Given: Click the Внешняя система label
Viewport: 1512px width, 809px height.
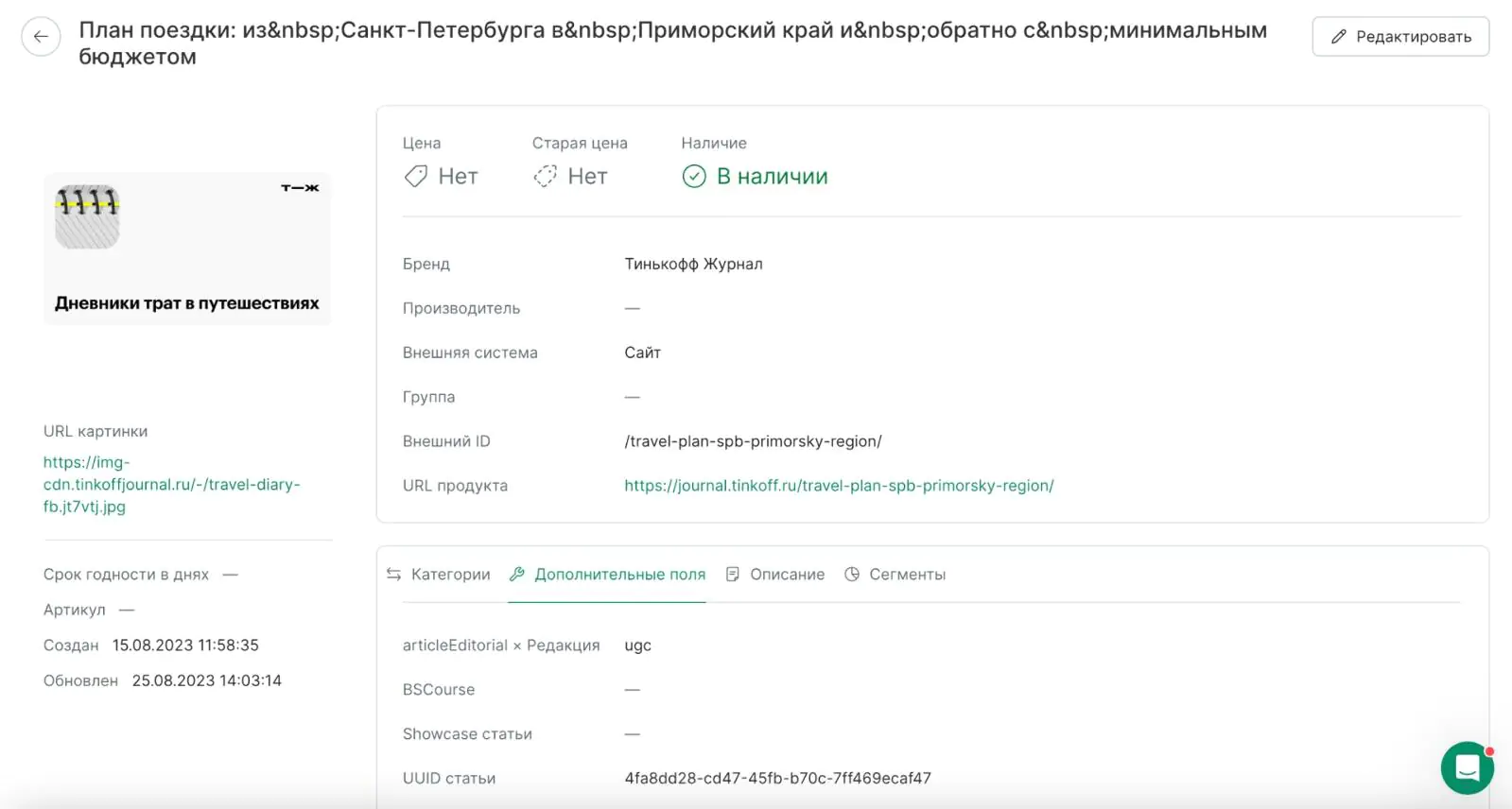Looking at the screenshot, I should point(470,353).
